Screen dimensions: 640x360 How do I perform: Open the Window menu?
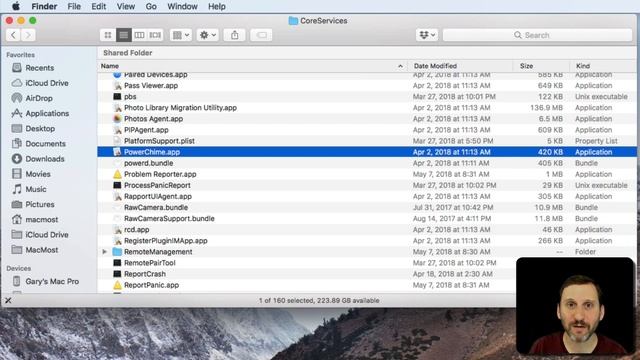click(x=182, y=6)
